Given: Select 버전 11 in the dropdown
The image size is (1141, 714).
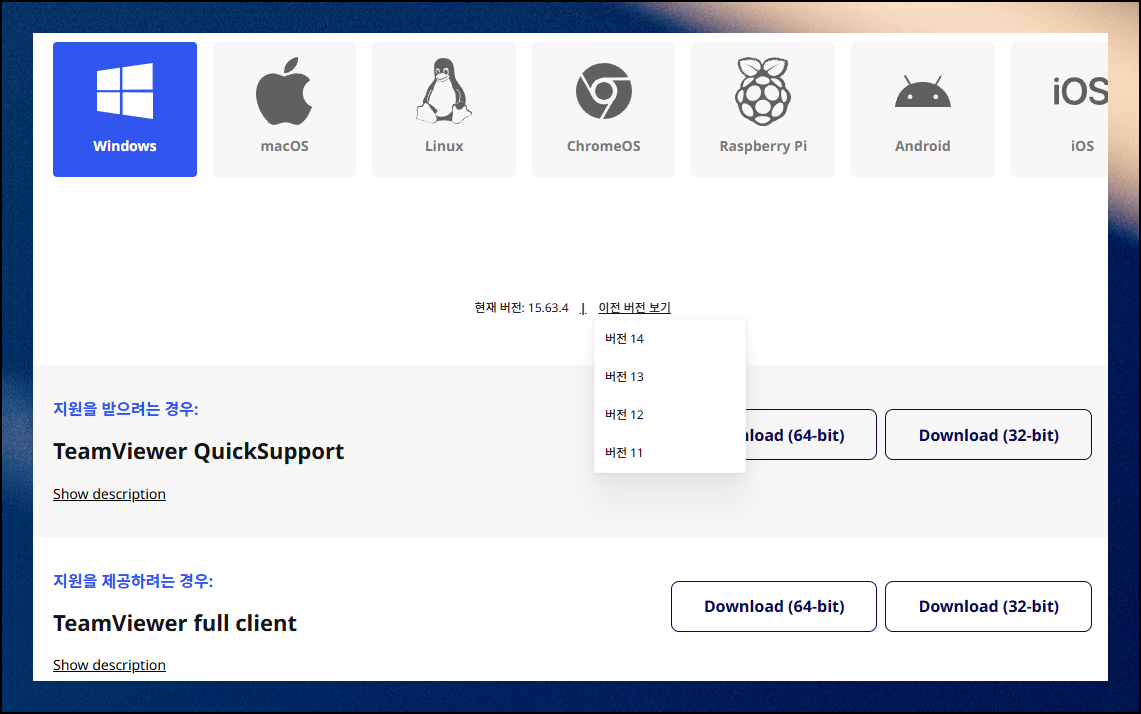Looking at the screenshot, I should coord(669,452).
